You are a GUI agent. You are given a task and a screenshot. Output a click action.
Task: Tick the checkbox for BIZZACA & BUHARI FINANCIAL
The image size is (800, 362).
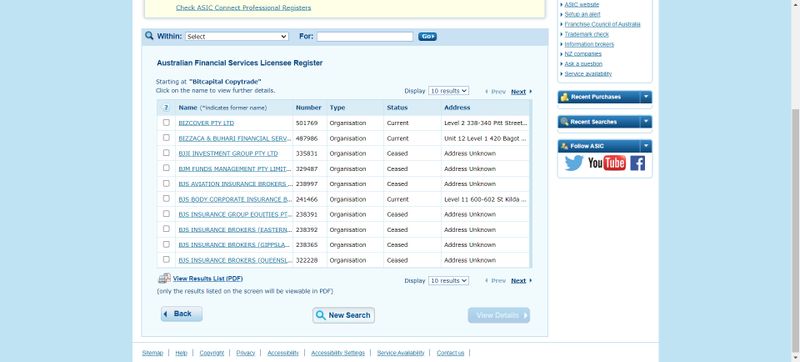click(166, 138)
